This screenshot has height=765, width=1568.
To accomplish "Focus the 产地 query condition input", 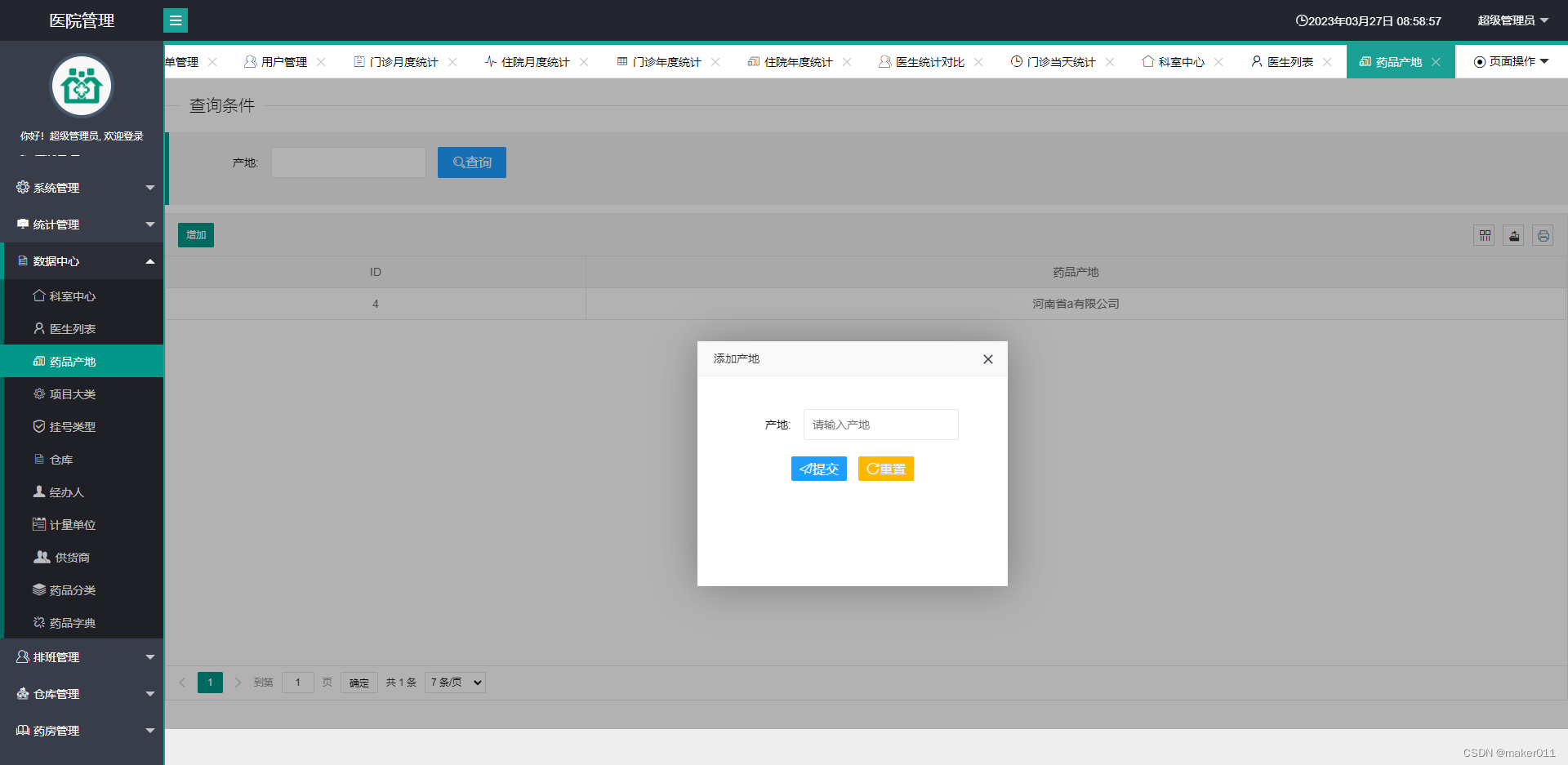I will click(x=349, y=162).
